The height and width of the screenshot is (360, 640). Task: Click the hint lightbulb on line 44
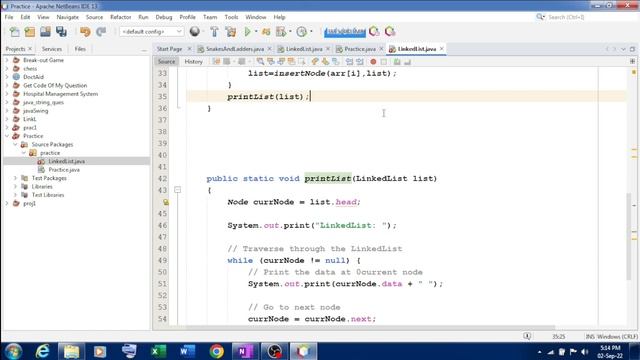pyautogui.click(x=166, y=202)
